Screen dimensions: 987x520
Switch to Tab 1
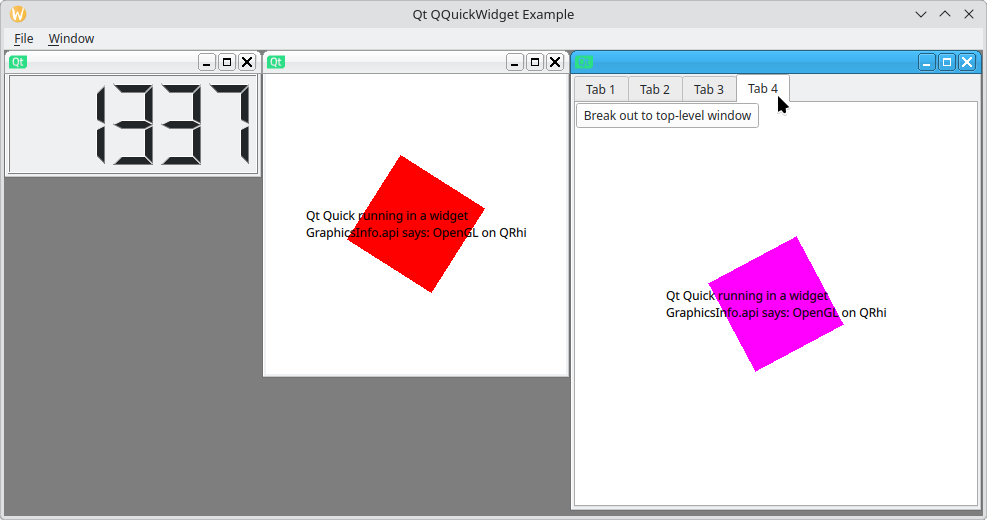[x=601, y=89]
